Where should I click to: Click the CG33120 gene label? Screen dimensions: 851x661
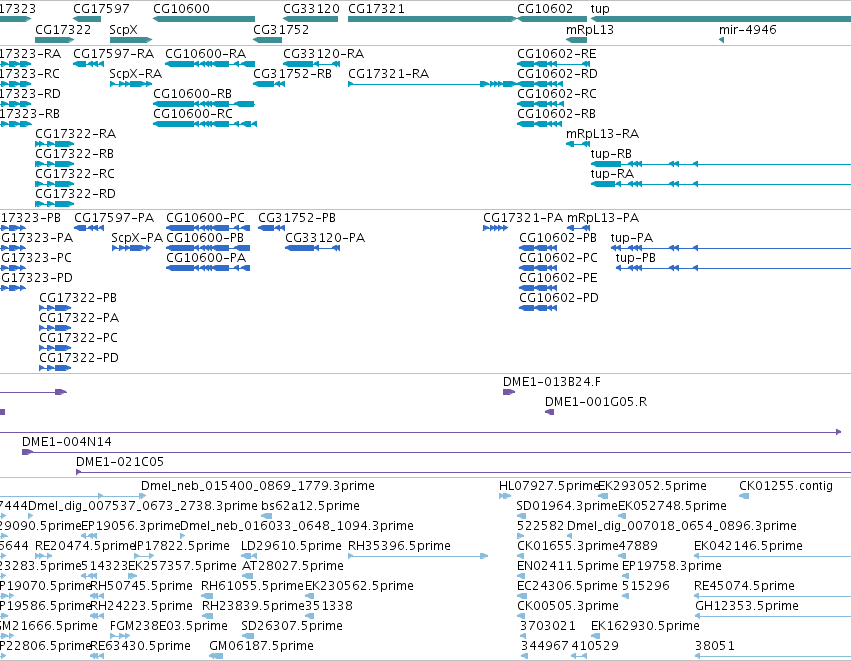pos(312,9)
